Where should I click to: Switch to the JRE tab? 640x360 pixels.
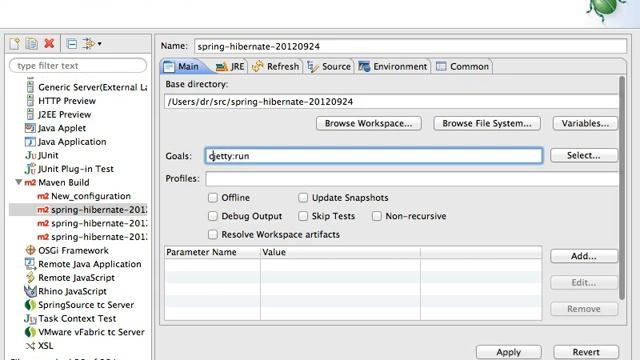pyautogui.click(x=230, y=67)
